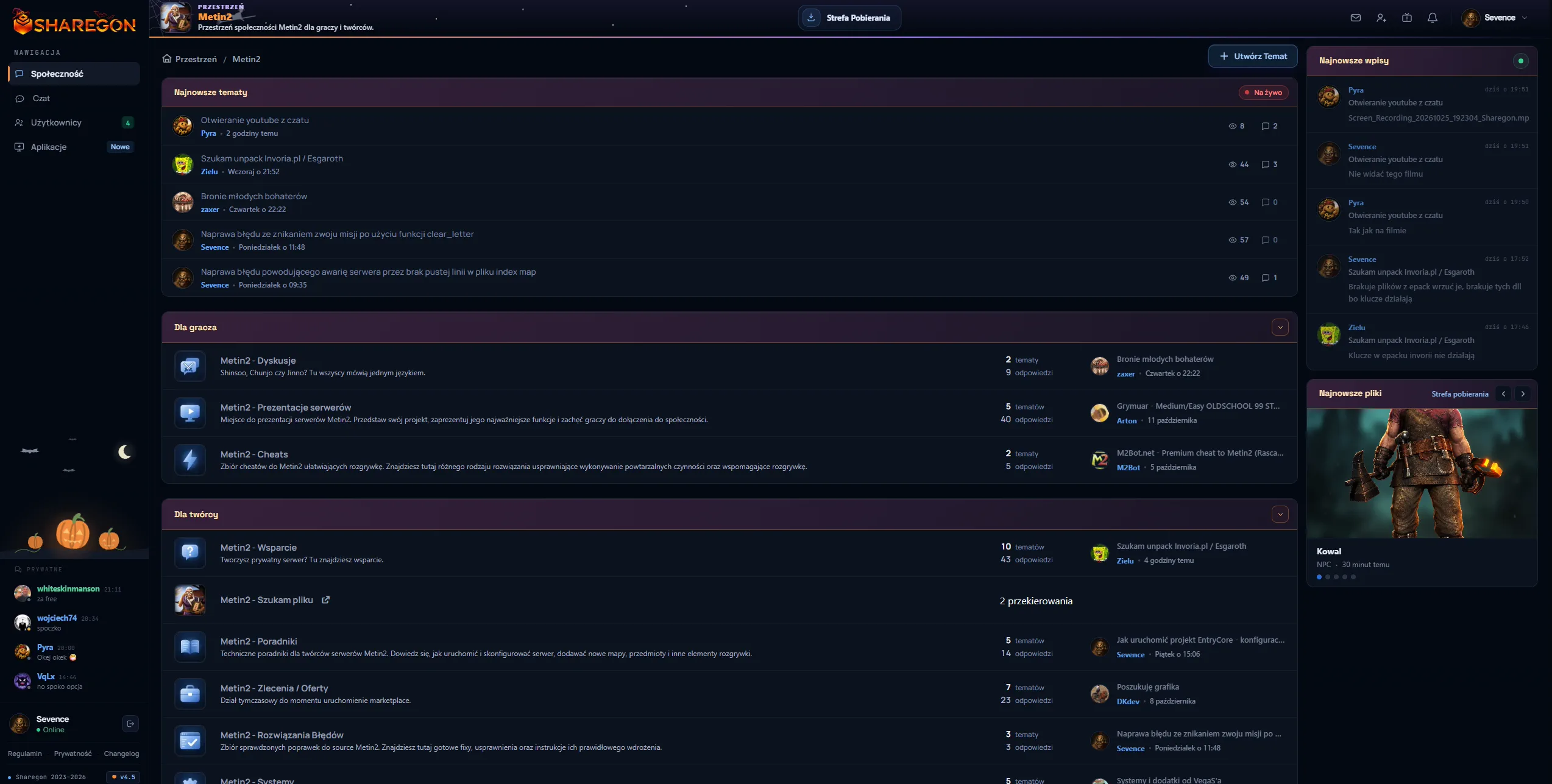
Task: Toggle the moon dark mode icon
Action: tap(125, 451)
